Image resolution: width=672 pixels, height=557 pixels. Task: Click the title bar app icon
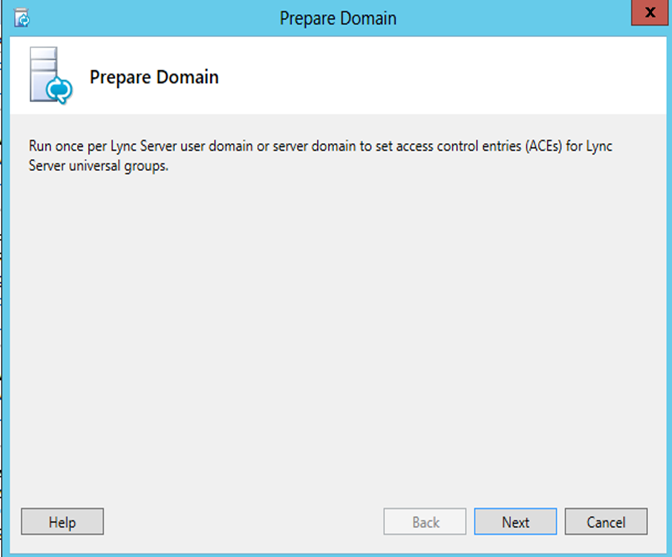[22, 18]
